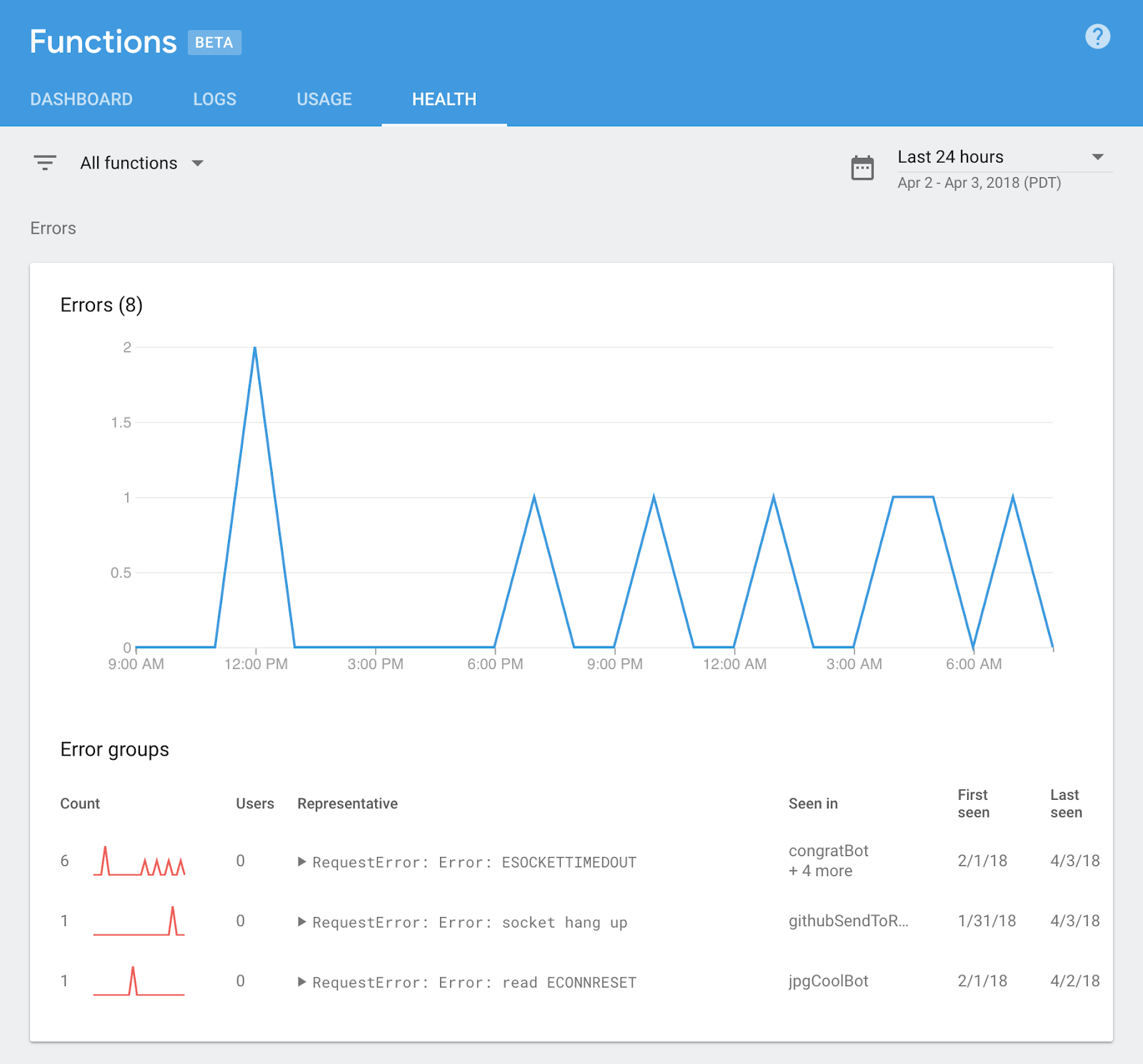The height and width of the screenshot is (1064, 1143).
Task: Click the filter lines icon
Action: pyautogui.click(x=45, y=163)
